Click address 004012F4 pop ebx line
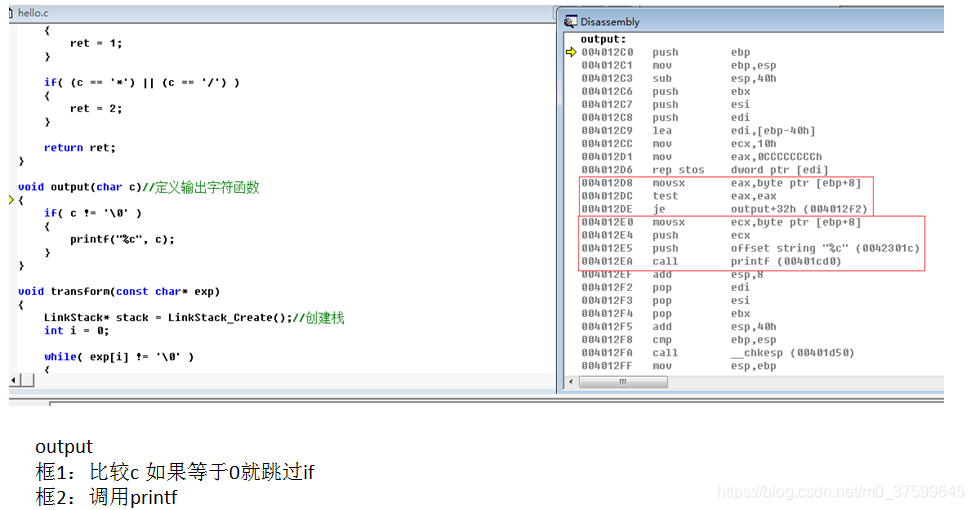The width and height of the screenshot is (974, 510). pos(666,313)
